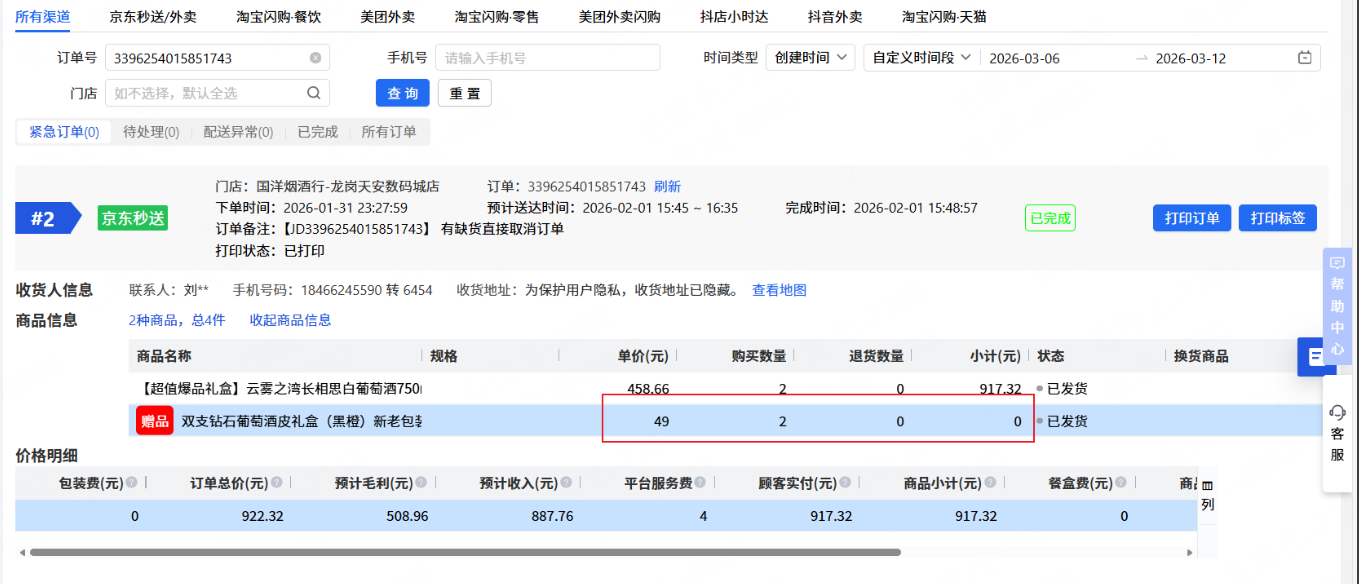
Task: Click the 508.96 estimated profit value
Action: [x=407, y=516]
